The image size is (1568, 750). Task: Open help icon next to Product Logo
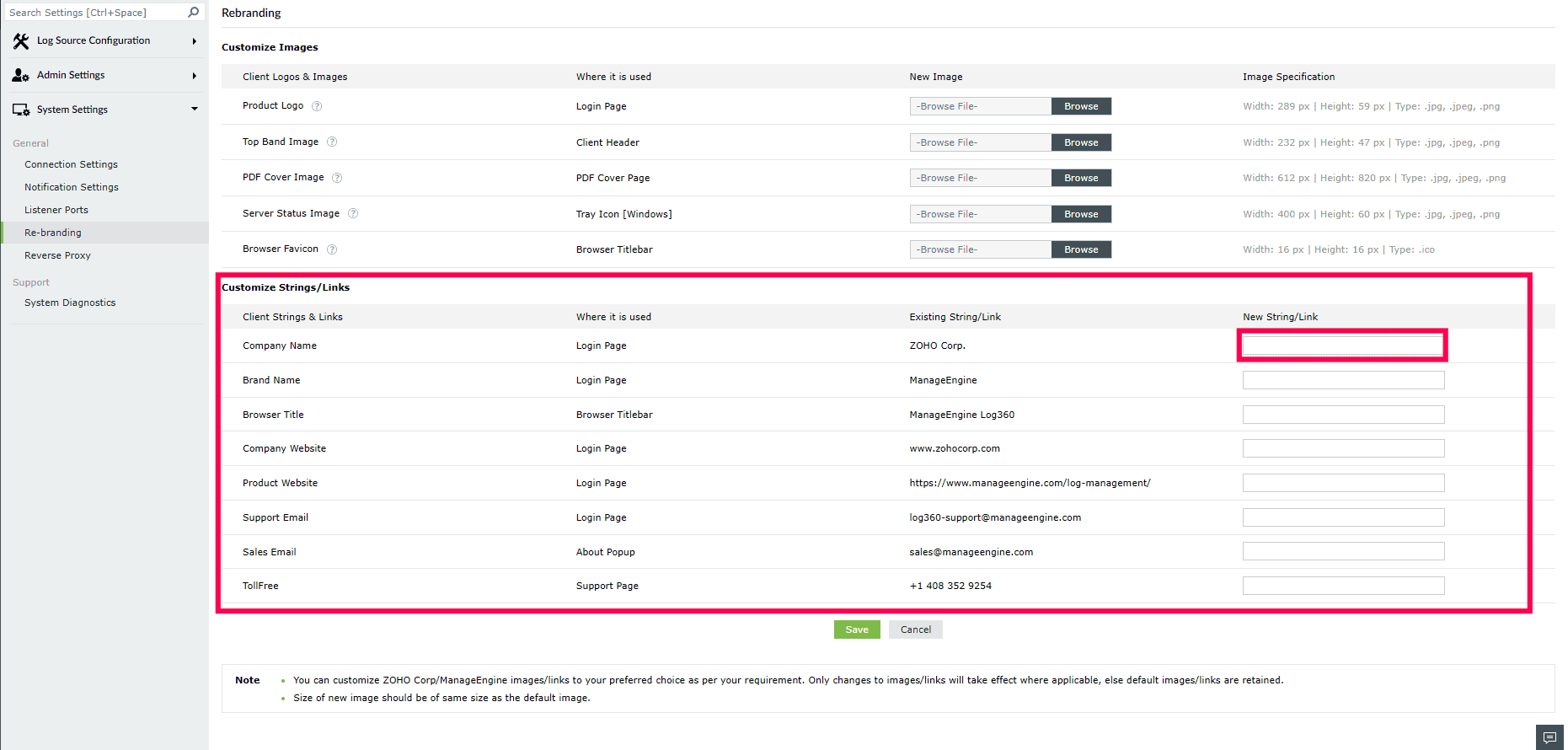coord(317,106)
